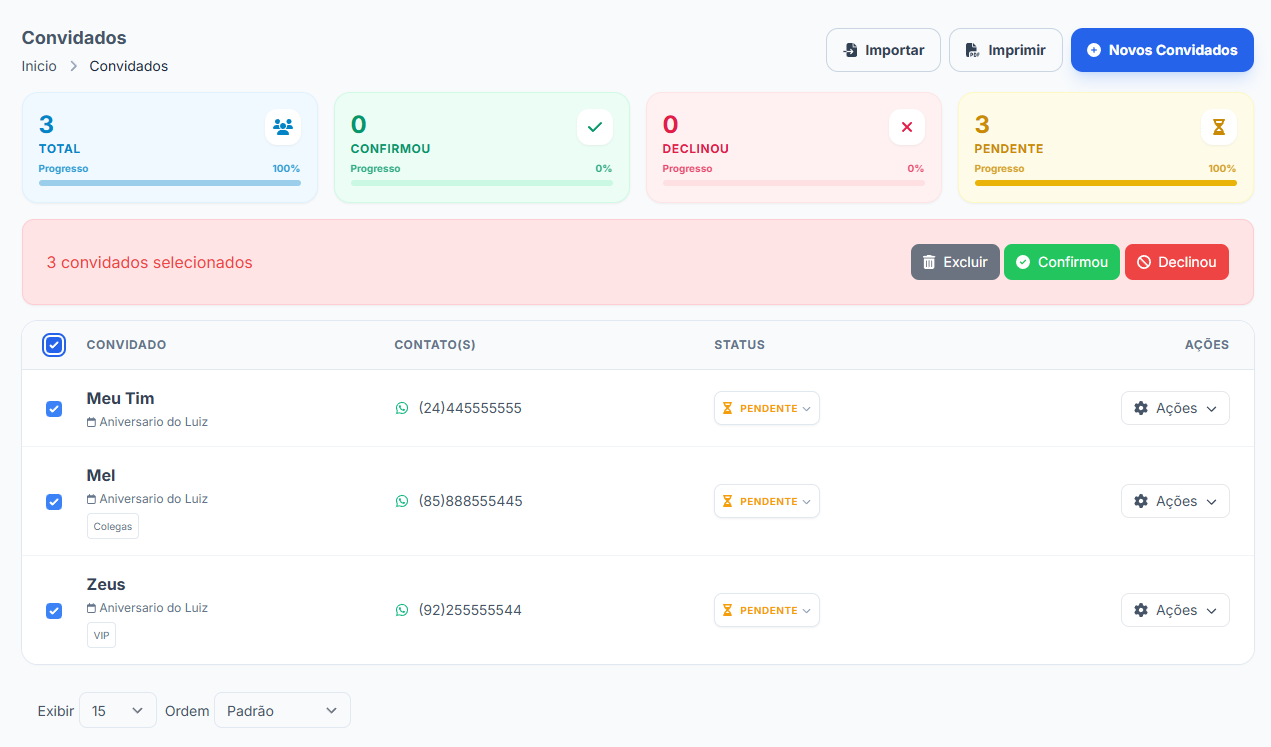The image size is (1271, 747).
Task: Open the Ordem Padrão sort dropdown
Action: [282, 710]
